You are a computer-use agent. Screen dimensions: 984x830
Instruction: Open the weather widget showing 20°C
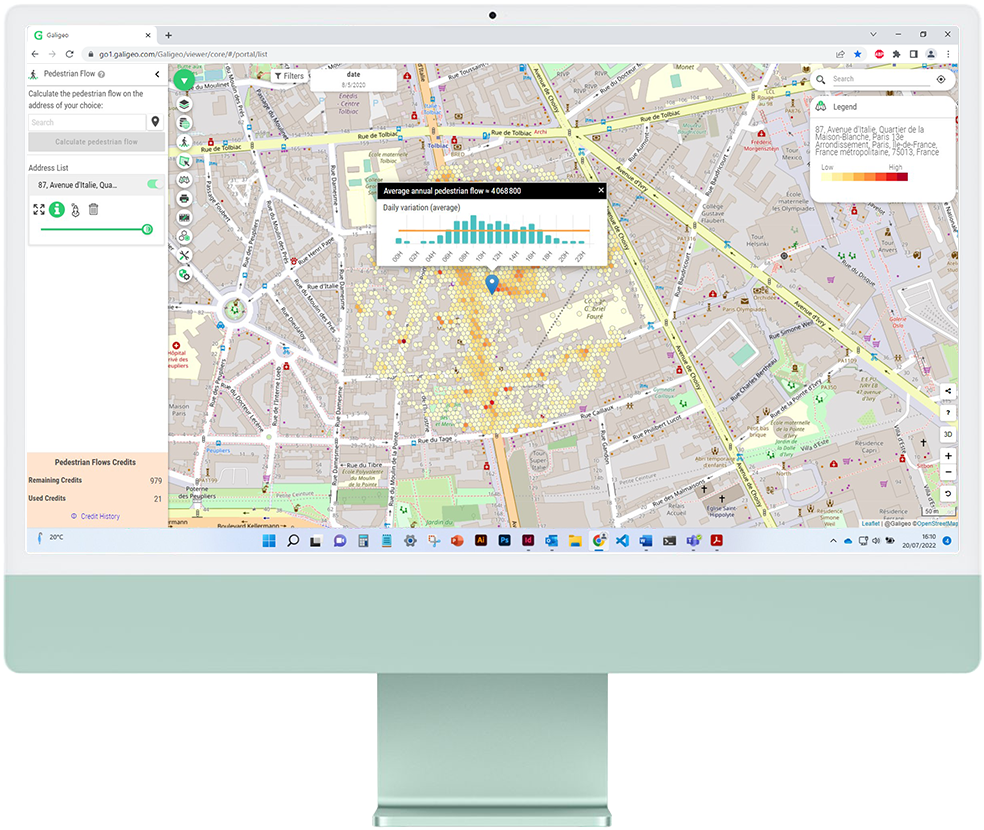tap(50, 538)
